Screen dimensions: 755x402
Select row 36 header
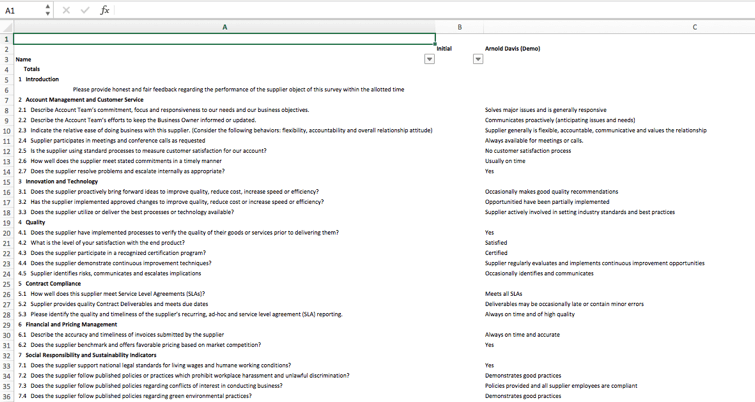6,397
